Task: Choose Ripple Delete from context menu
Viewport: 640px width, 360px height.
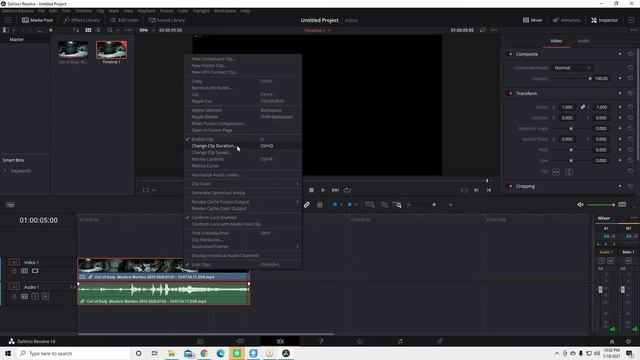Action: click(243, 117)
